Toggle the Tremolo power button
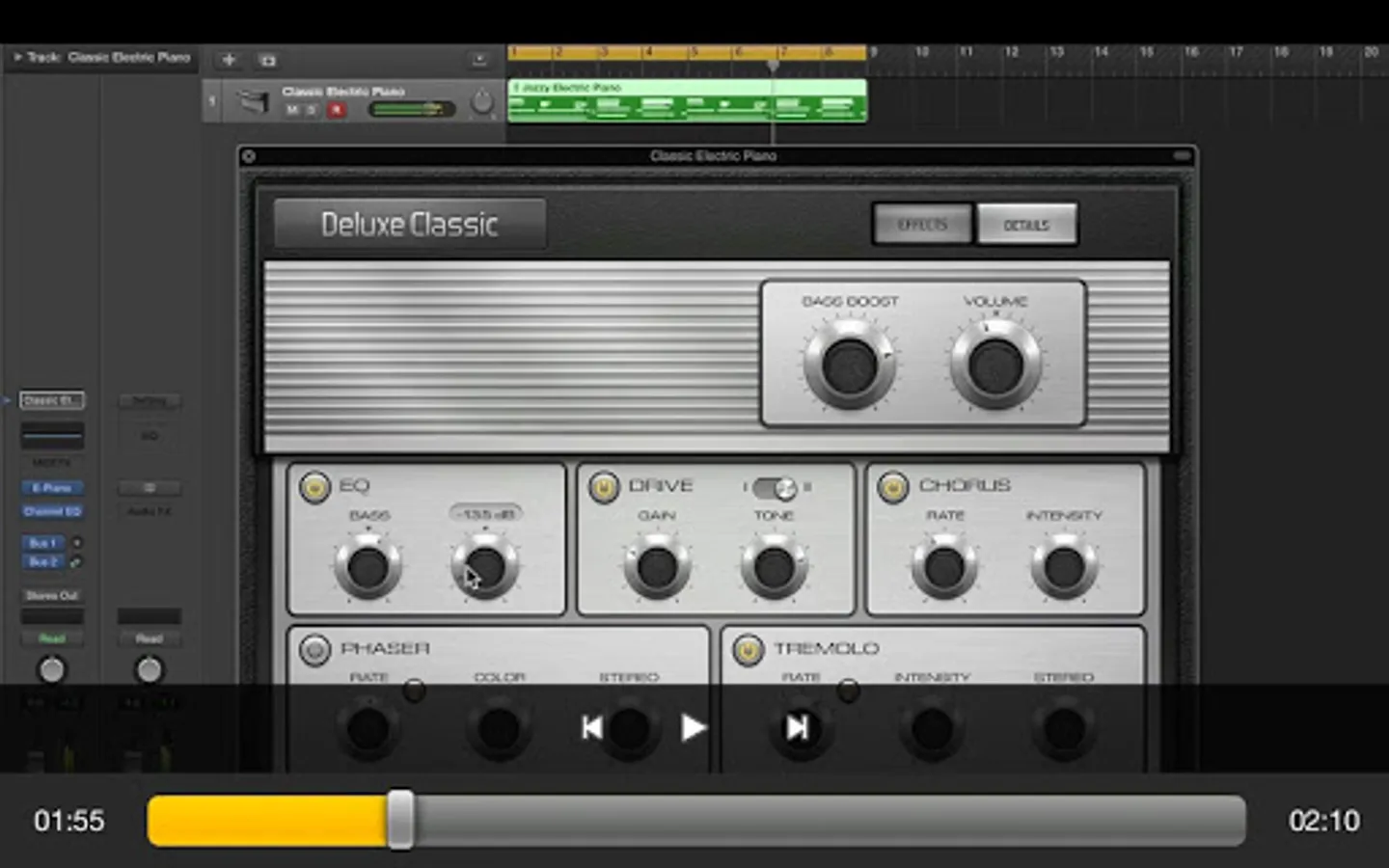 [748, 650]
